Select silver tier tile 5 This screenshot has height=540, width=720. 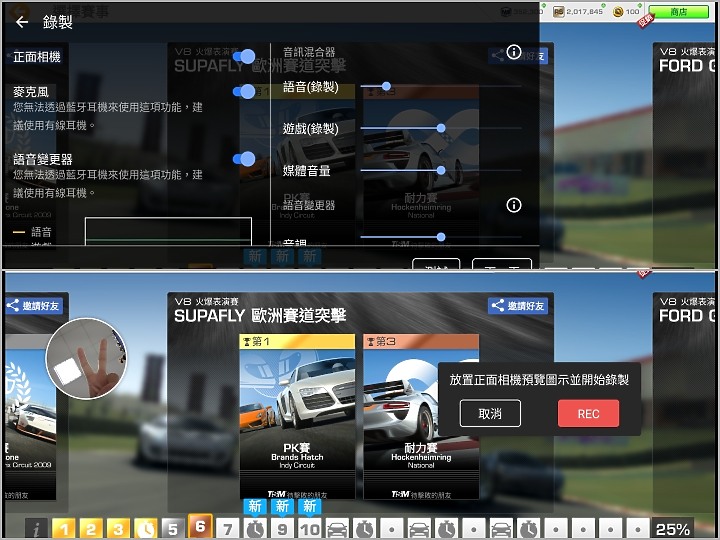point(173,529)
